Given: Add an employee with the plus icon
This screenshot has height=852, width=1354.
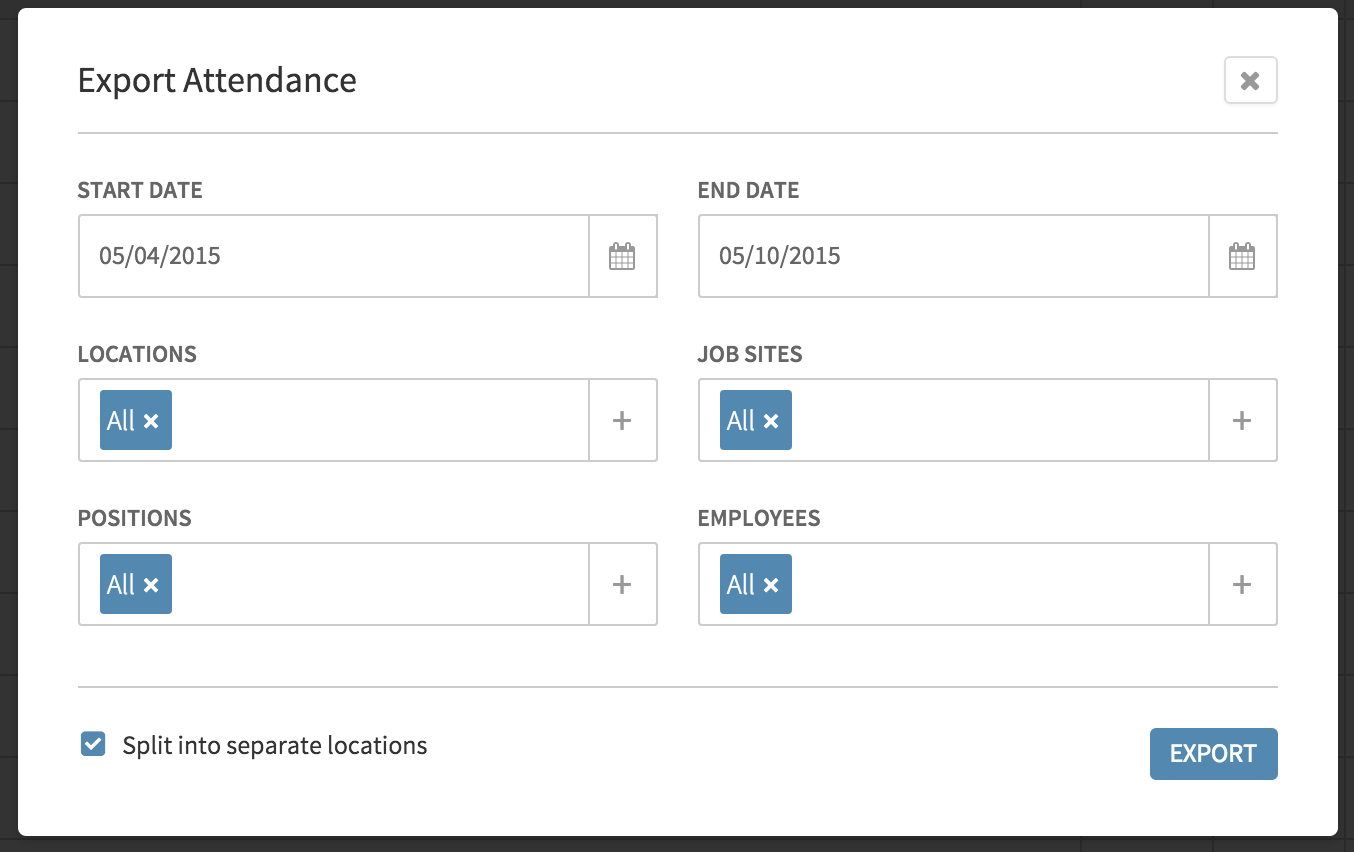Looking at the screenshot, I should coord(1242,584).
